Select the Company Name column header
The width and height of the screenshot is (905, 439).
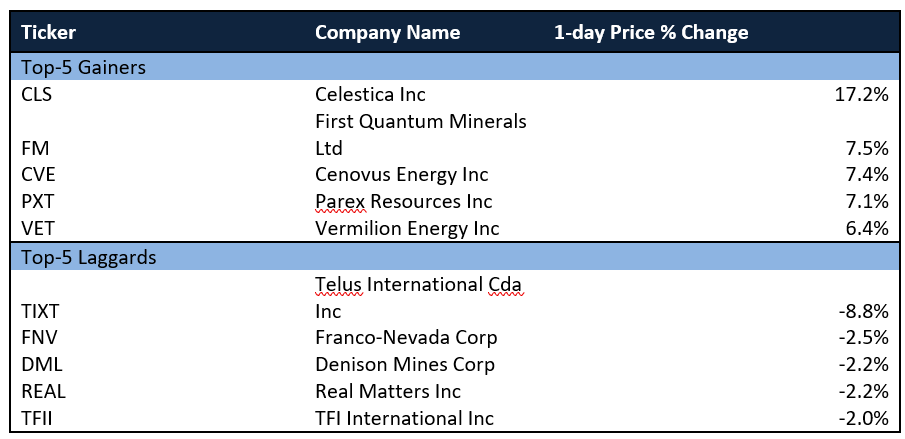pos(387,32)
